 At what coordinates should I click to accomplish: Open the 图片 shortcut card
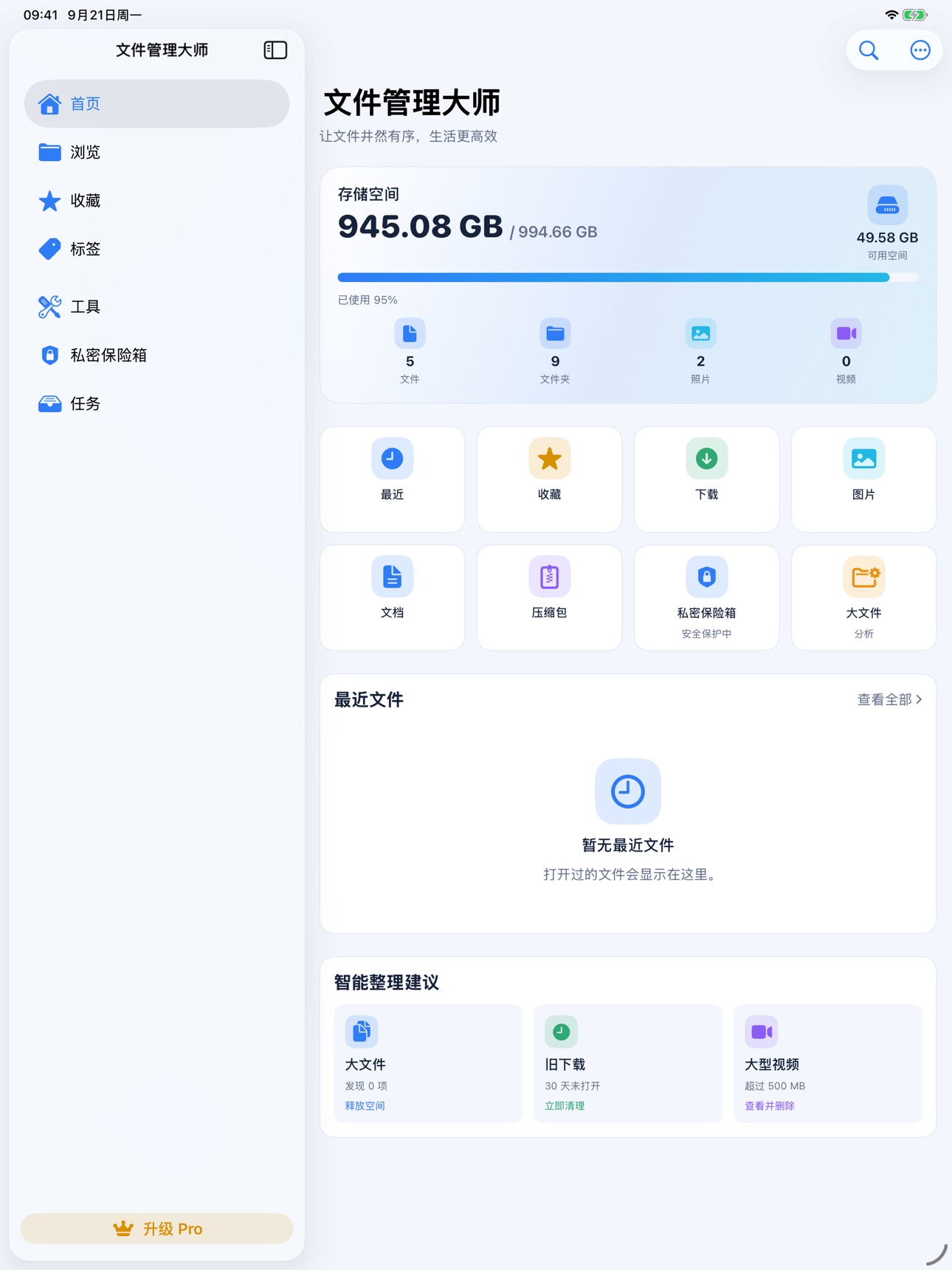tap(863, 479)
